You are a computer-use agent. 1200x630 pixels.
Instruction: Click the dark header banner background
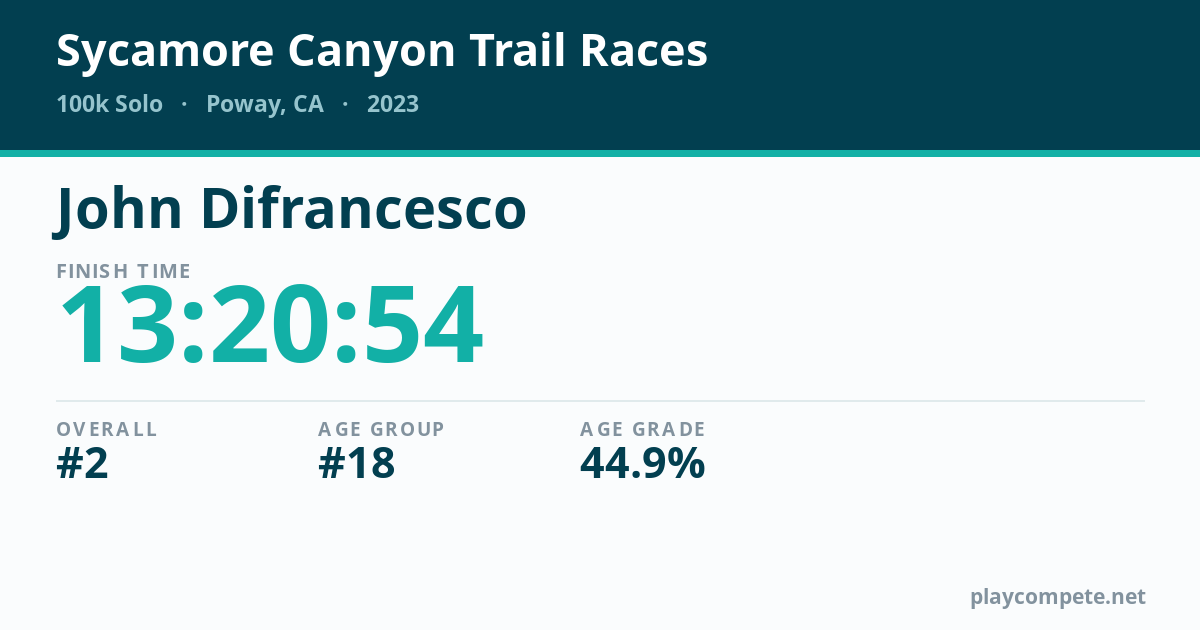point(900,75)
